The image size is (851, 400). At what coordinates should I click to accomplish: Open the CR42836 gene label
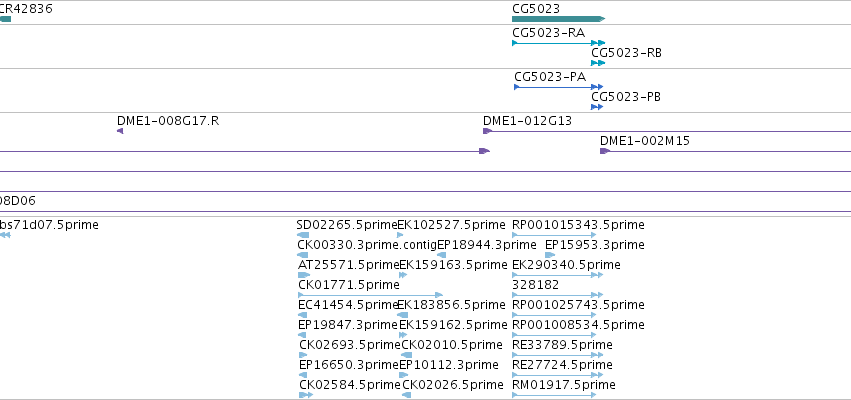(26, 9)
